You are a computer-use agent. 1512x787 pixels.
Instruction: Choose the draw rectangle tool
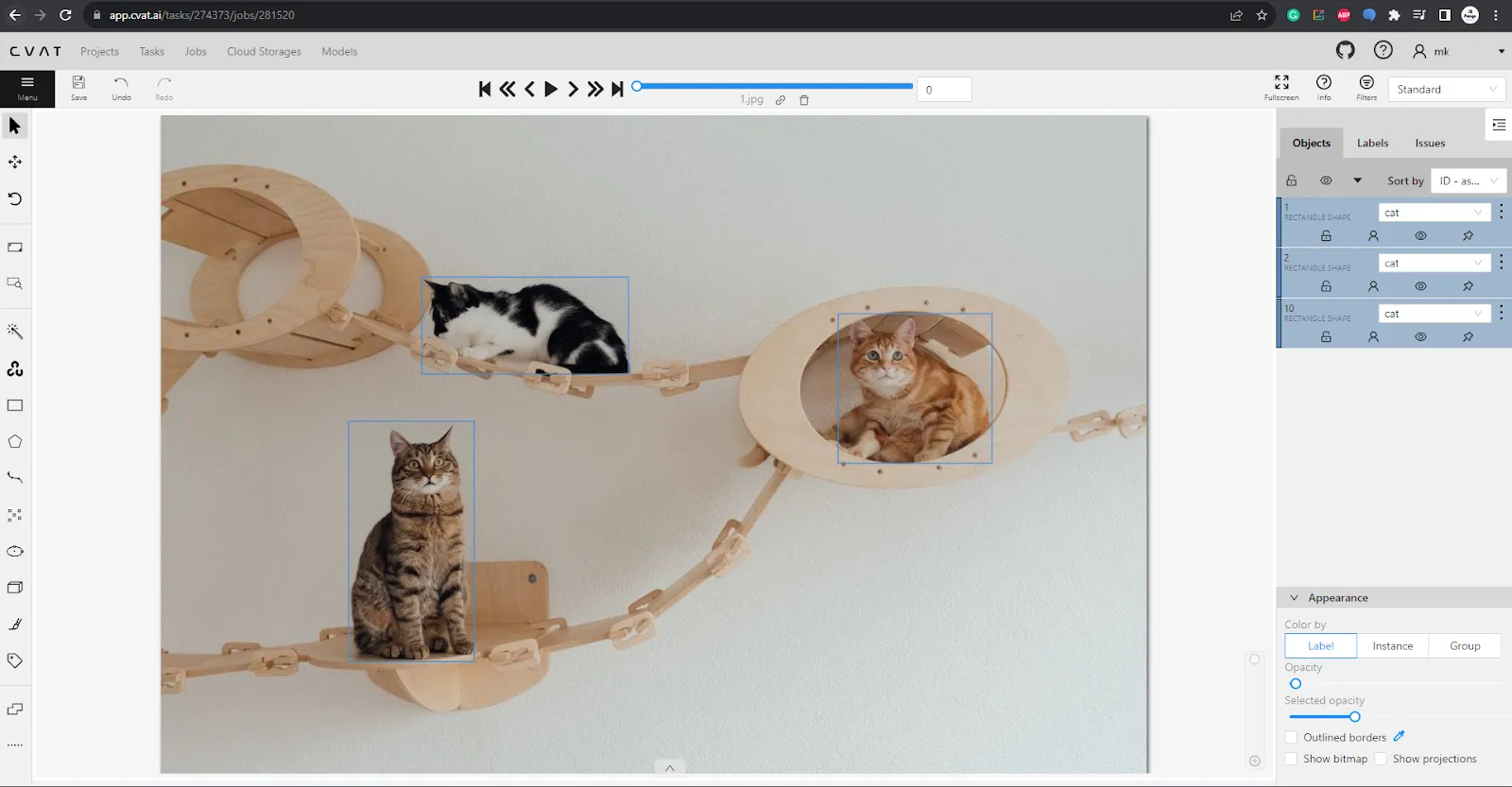tap(15, 405)
